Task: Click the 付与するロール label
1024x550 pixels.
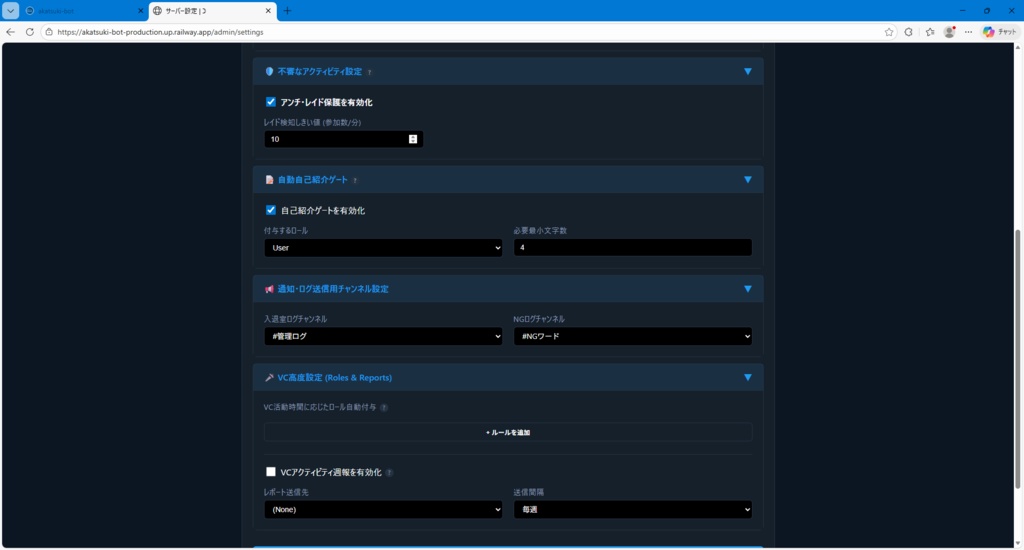Action: [286, 231]
